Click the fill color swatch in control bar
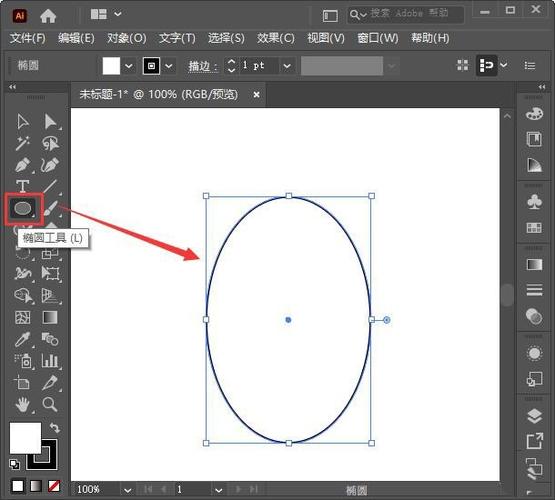The height and width of the screenshot is (500, 555). click(111, 66)
